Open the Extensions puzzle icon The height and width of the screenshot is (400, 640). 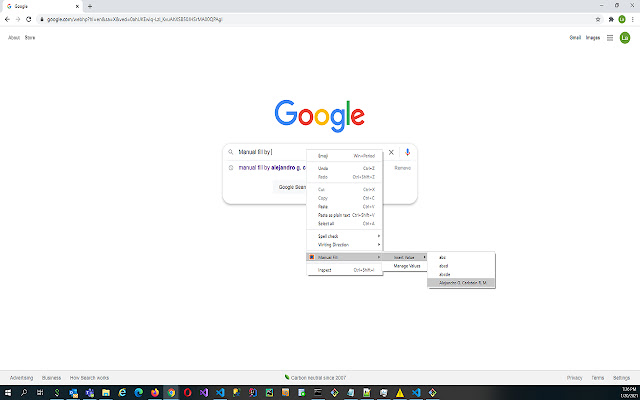point(611,19)
